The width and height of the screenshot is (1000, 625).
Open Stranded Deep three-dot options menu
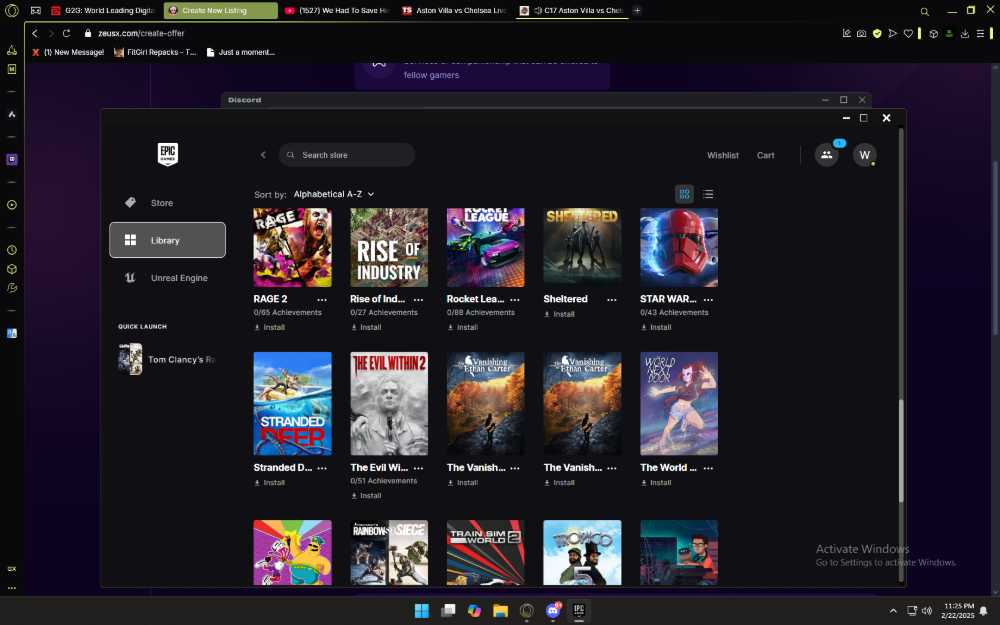coord(322,468)
